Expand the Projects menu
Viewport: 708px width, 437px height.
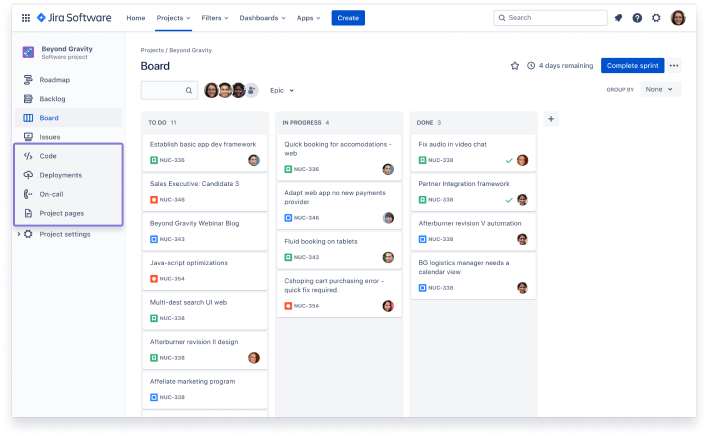click(x=172, y=18)
